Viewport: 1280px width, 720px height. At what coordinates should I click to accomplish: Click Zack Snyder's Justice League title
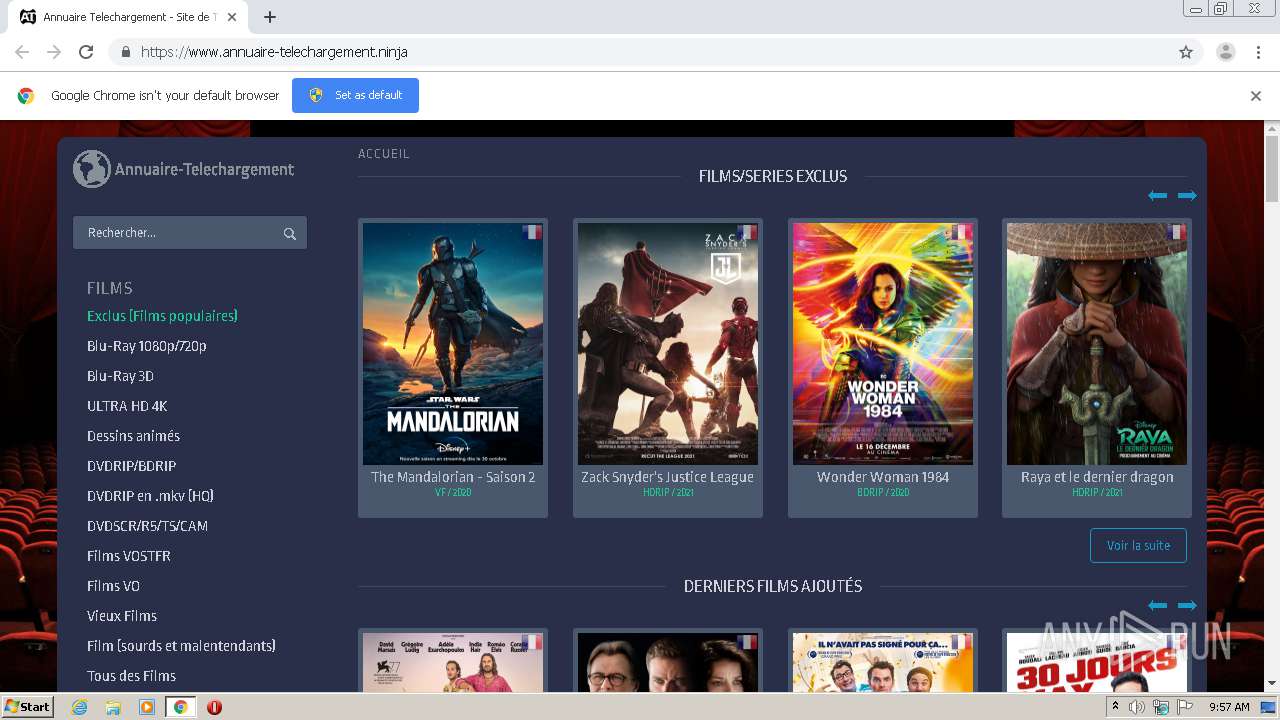point(668,477)
